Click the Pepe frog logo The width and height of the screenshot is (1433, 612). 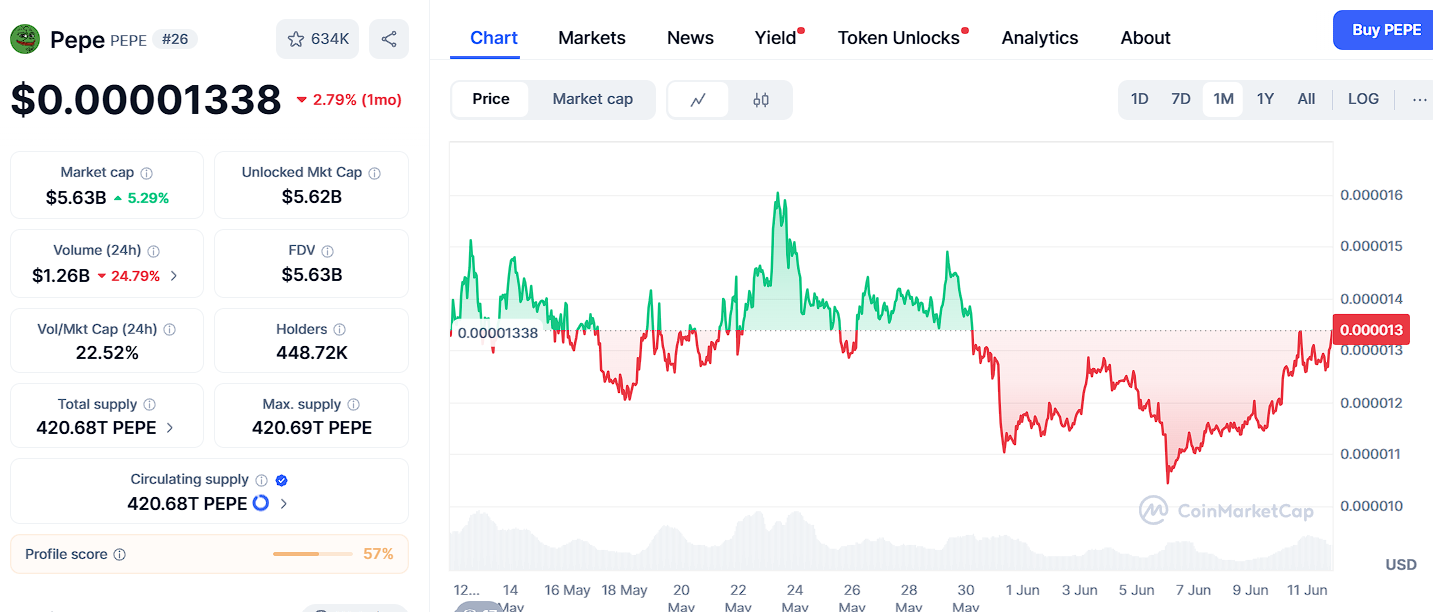[25, 39]
